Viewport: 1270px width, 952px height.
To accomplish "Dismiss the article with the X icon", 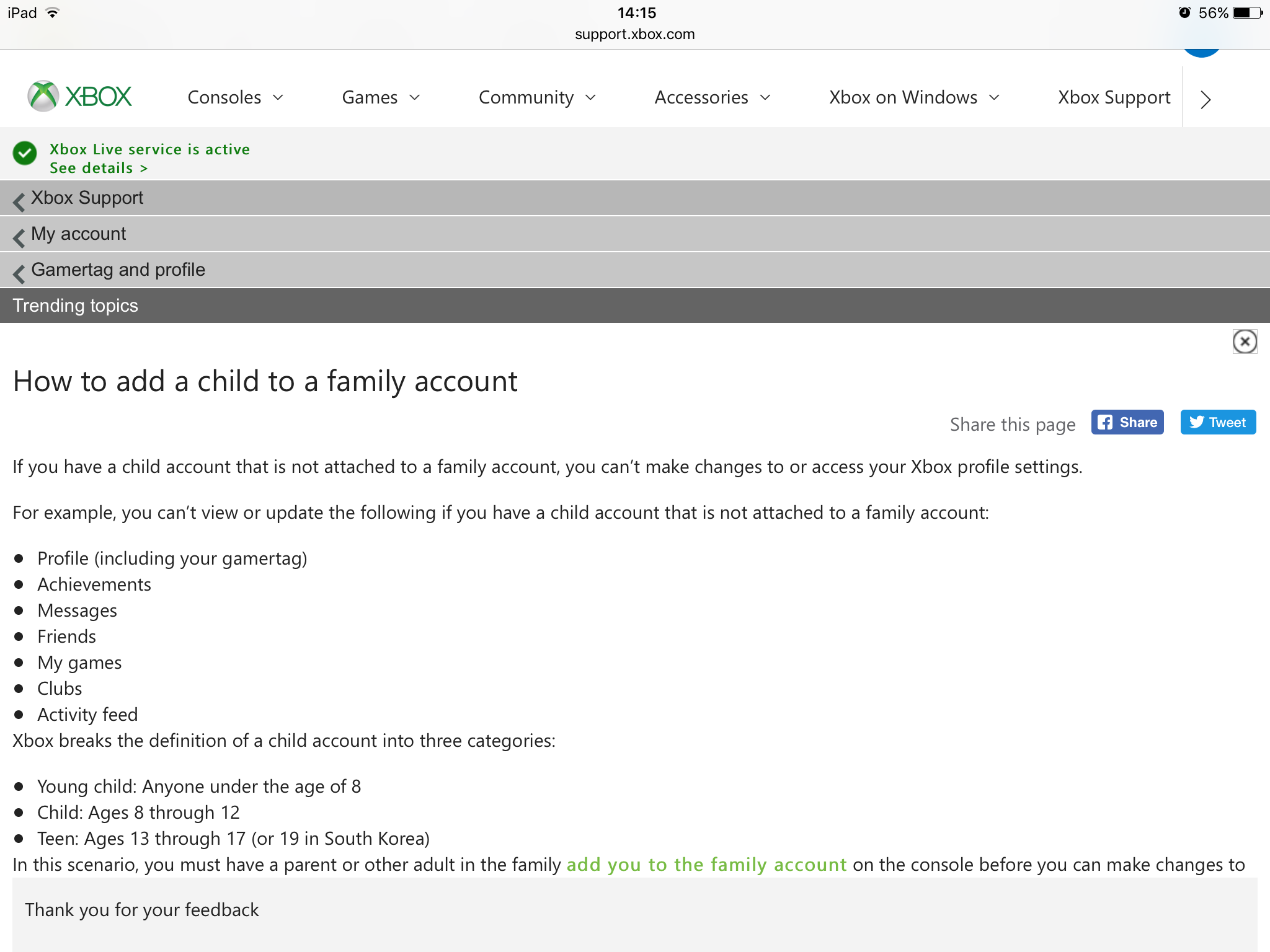I will click(x=1245, y=342).
